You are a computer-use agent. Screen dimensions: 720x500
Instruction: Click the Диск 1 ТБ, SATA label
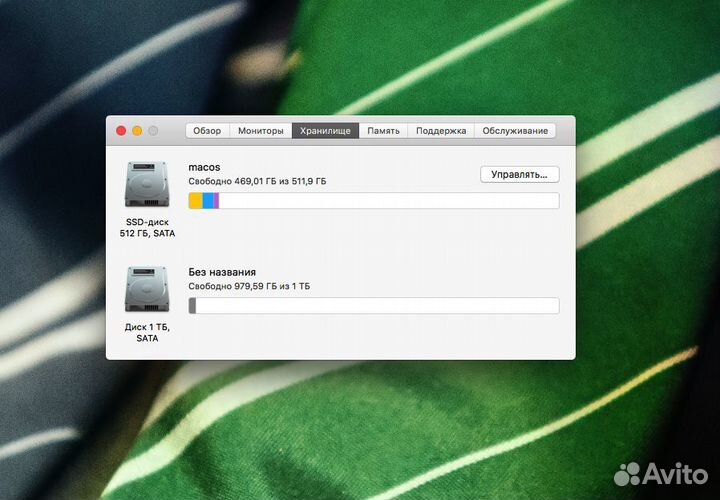coord(147,332)
